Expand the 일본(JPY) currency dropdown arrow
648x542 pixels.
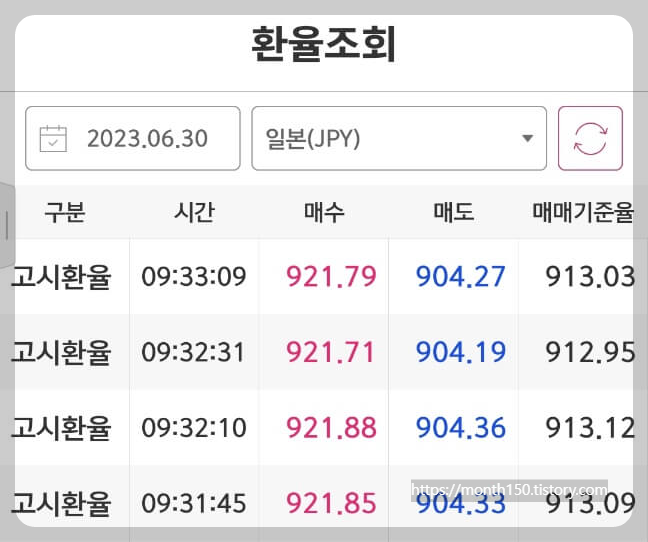coord(527,138)
